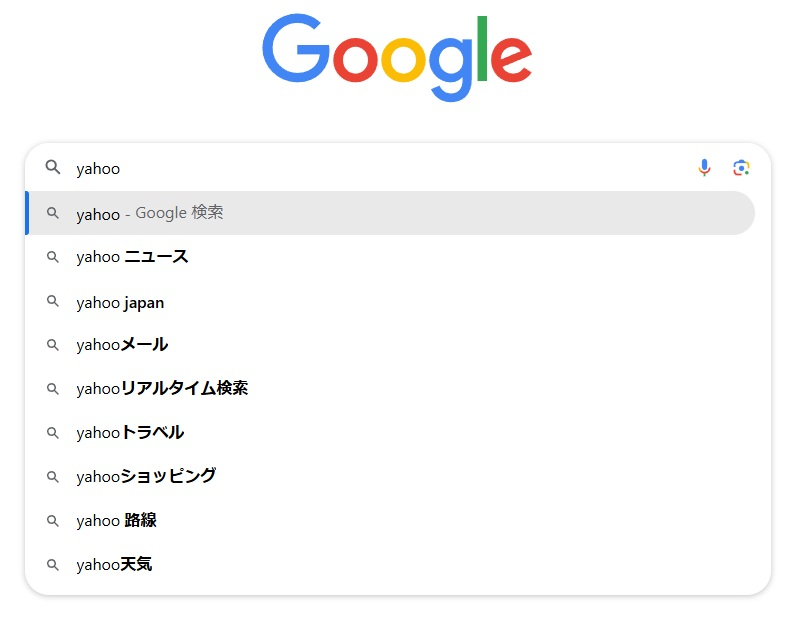The image size is (799, 624).
Task: Open Google Lens image search icon
Action: (x=741, y=168)
